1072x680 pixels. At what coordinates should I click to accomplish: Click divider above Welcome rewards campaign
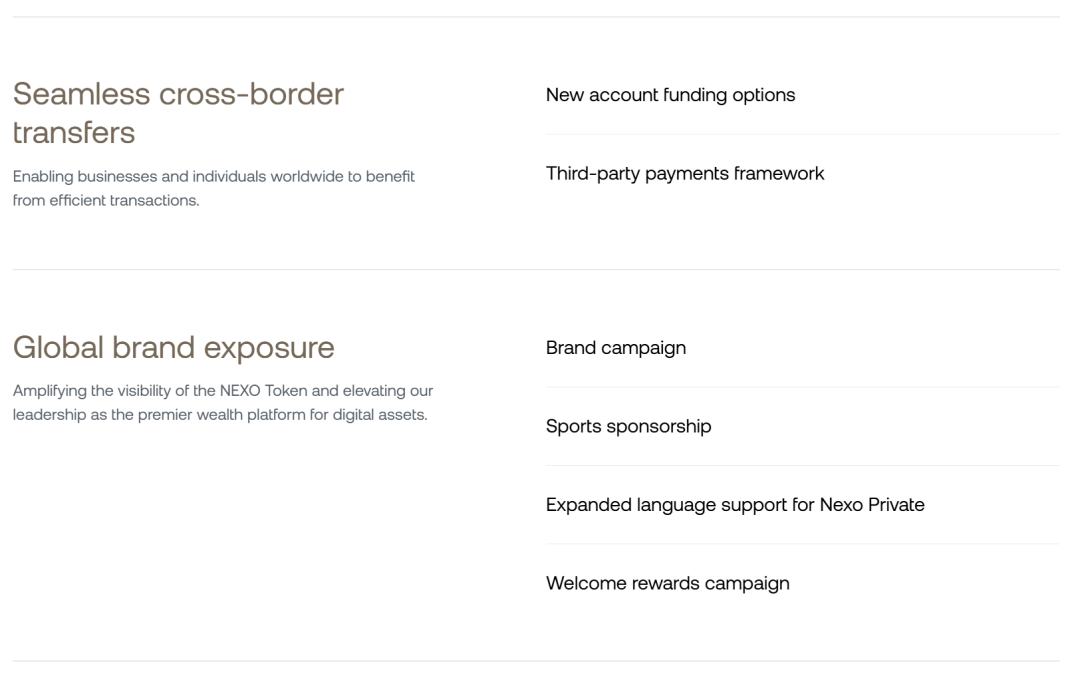pos(803,544)
